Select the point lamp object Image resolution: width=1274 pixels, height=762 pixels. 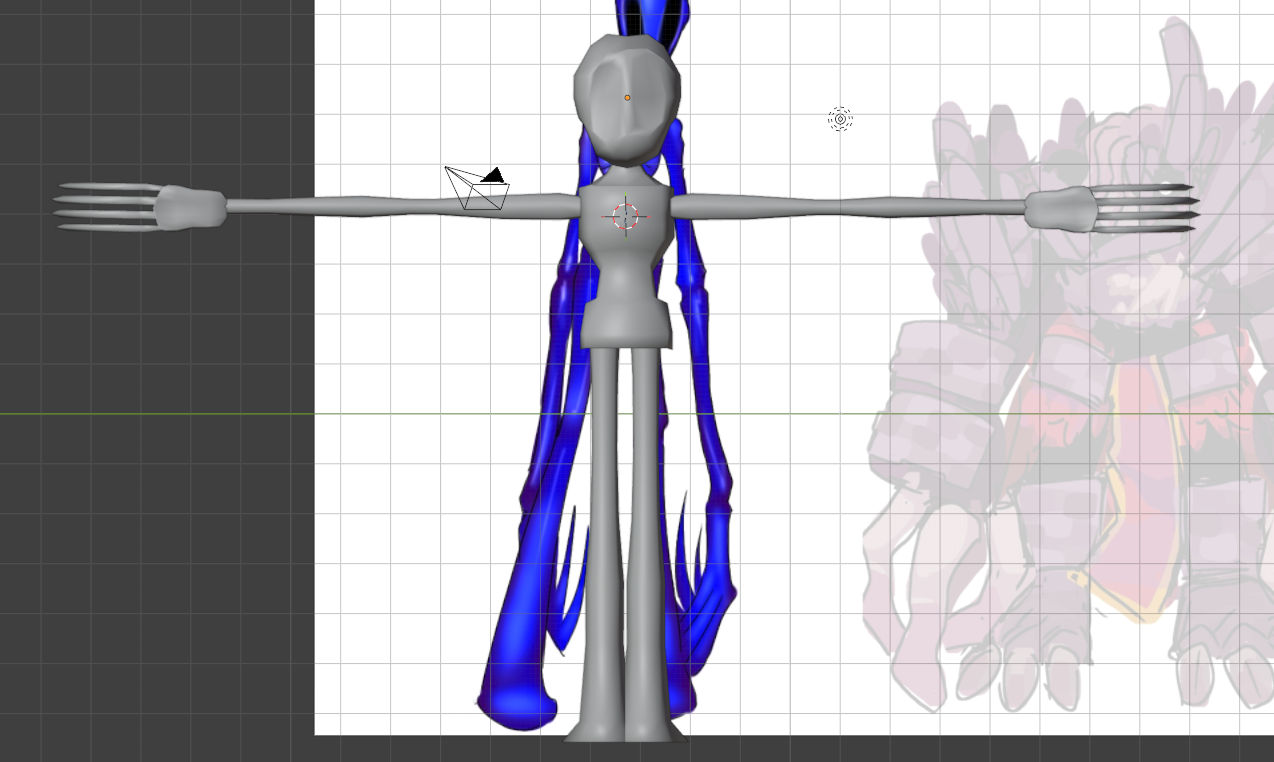click(x=840, y=120)
